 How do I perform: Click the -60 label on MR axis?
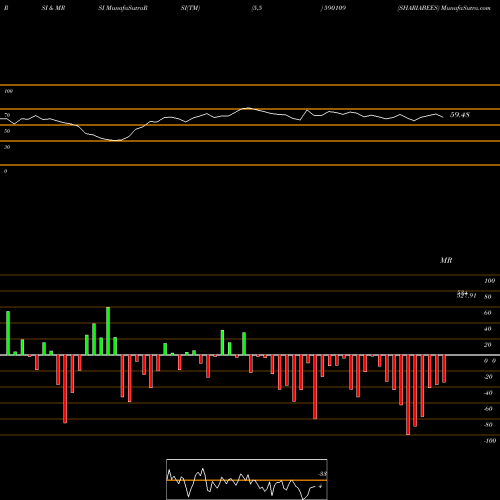tap(488, 409)
